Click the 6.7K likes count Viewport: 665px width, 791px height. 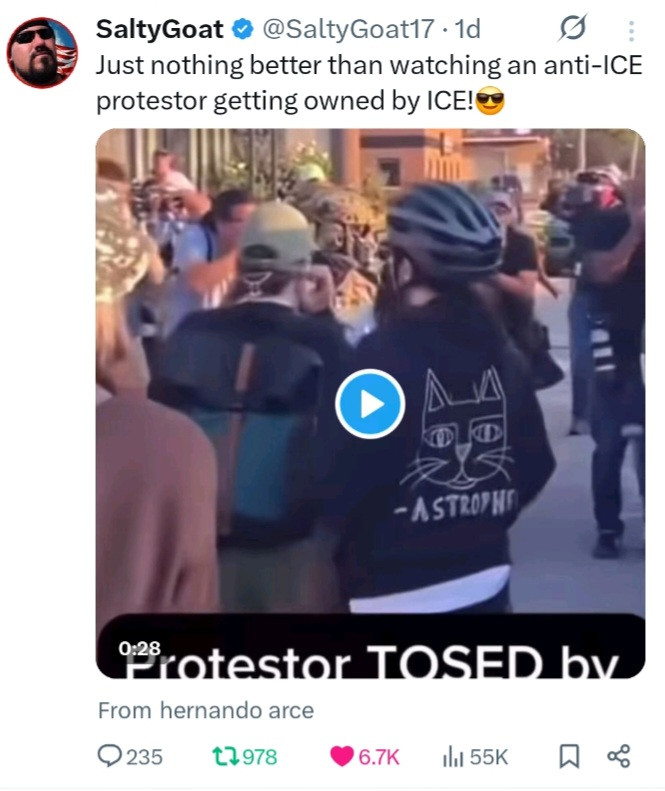point(379,757)
